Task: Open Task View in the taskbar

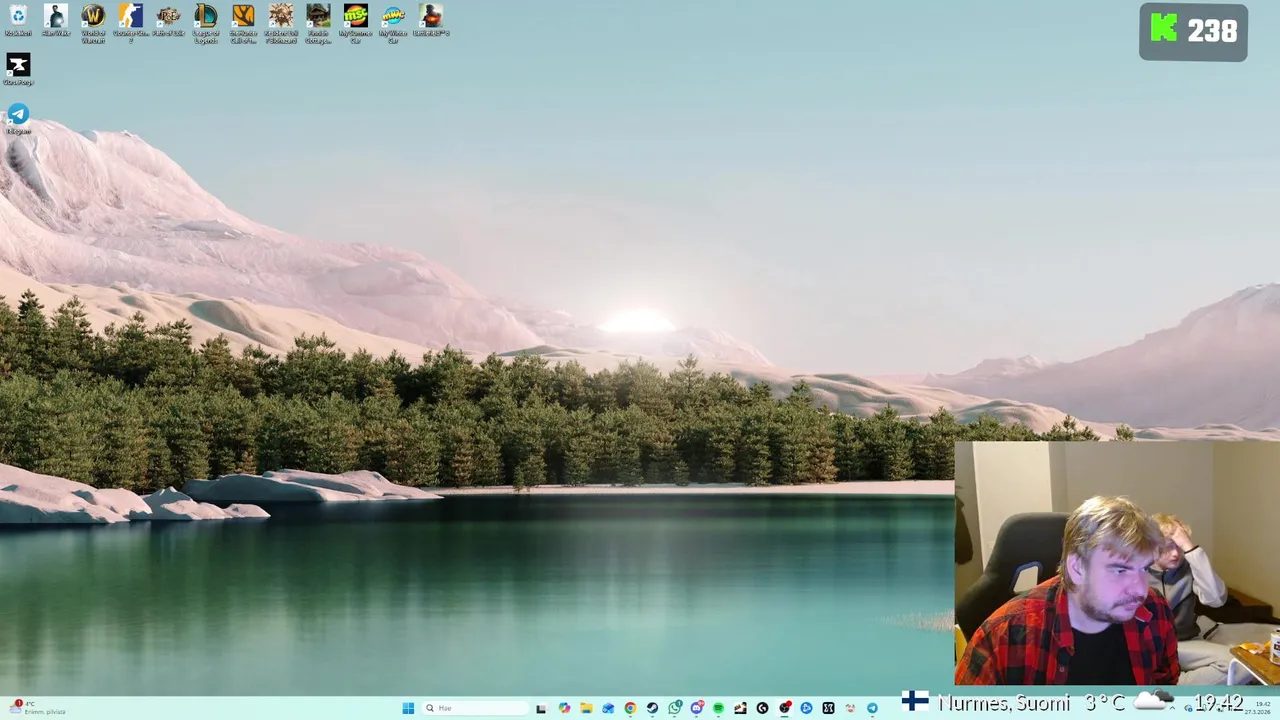Action: (x=541, y=708)
